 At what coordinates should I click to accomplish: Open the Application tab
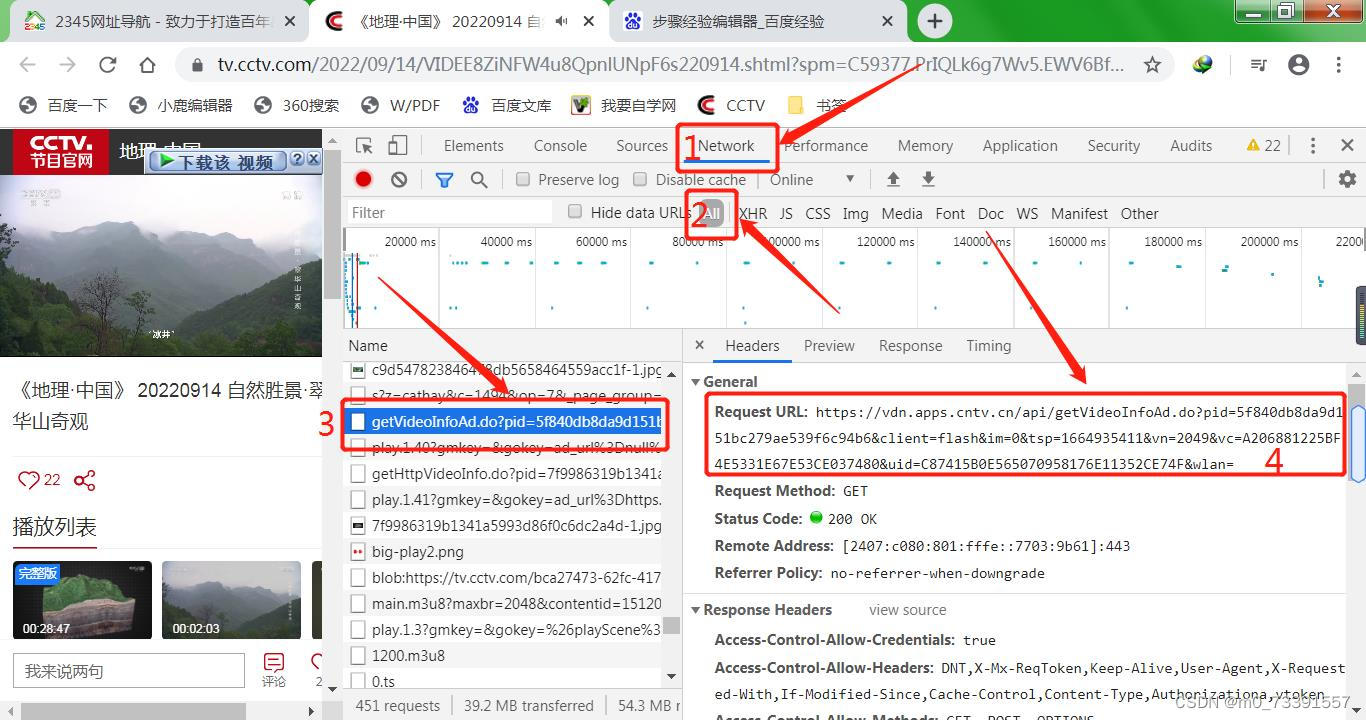coord(1020,146)
